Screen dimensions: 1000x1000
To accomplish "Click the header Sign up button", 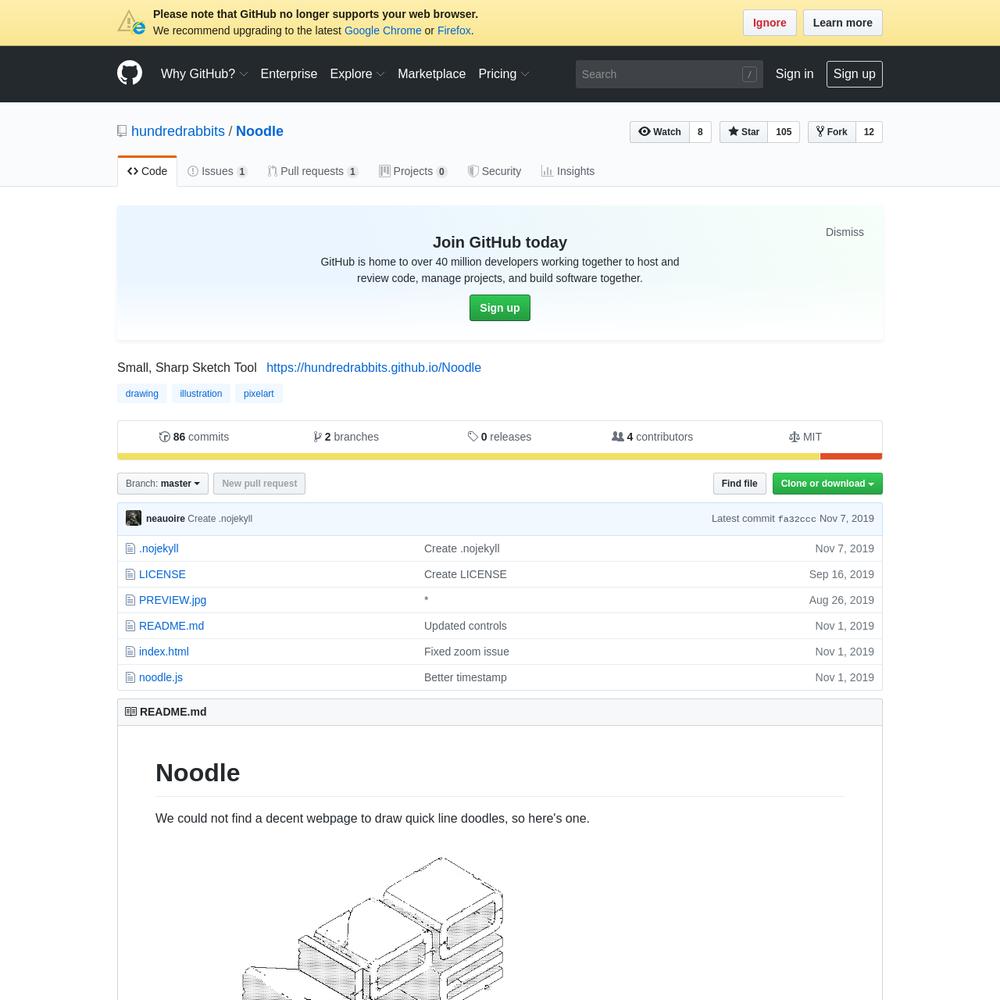I will click(x=854, y=74).
